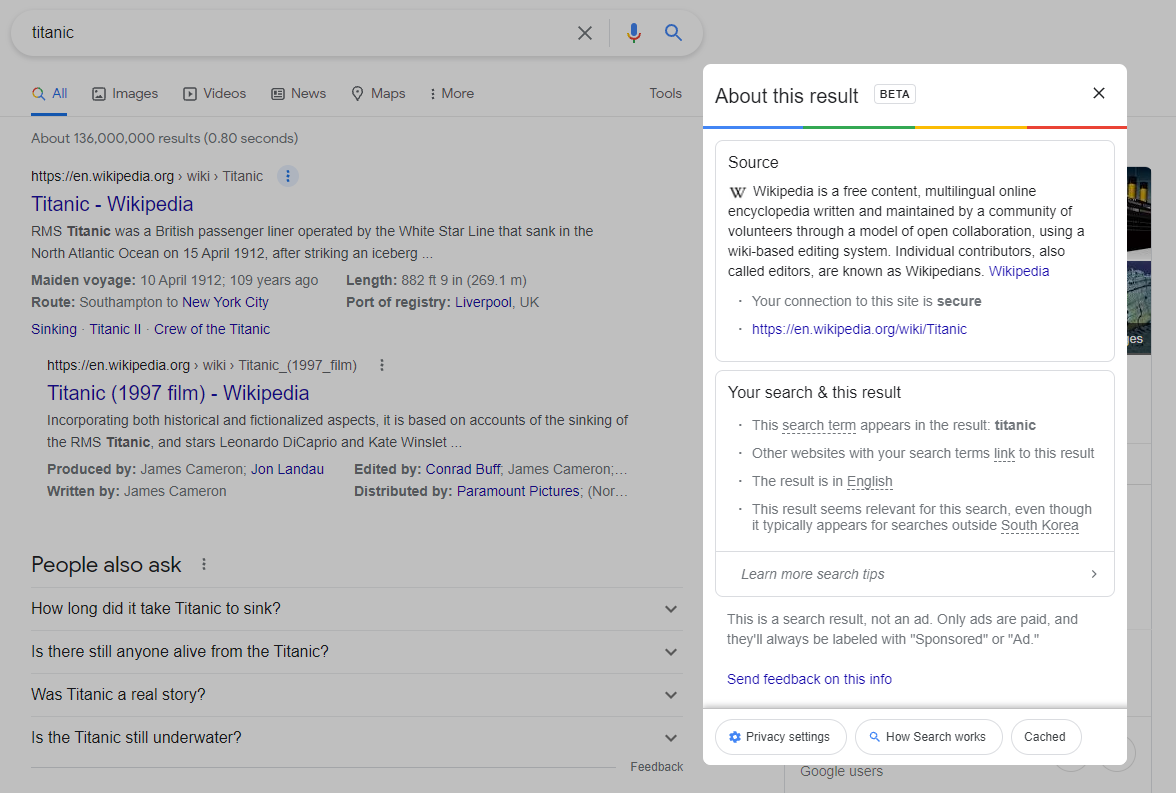Expand 'How long did it take Titanic to sink?'
Image resolution: width=1176 pixels, height=793 pixels.
point(355,608)
